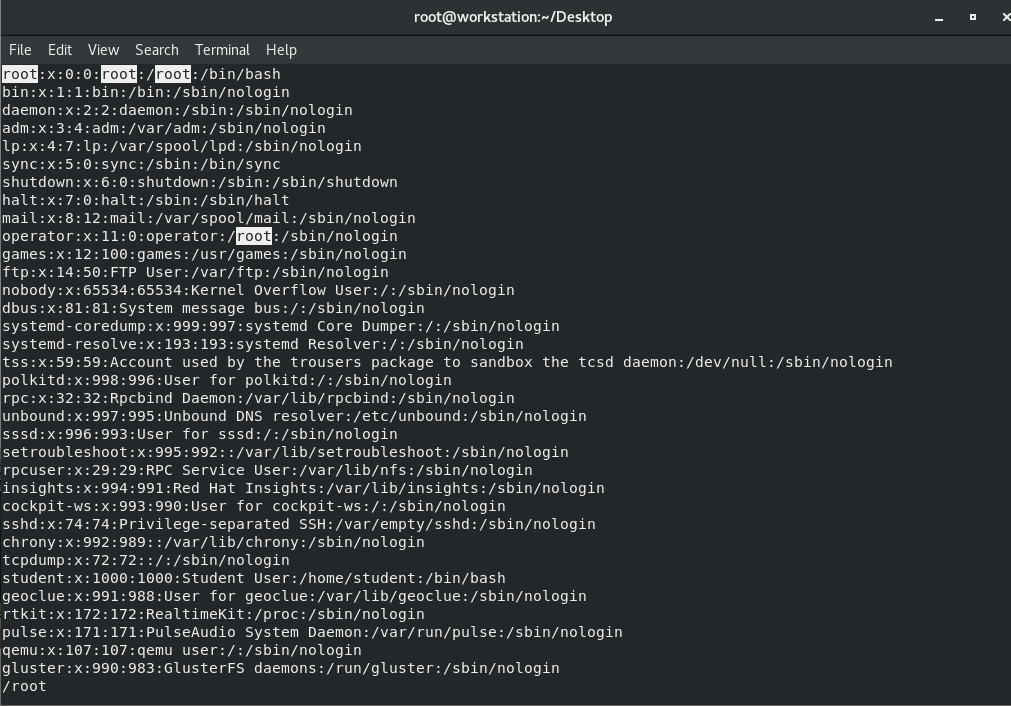Click the adm:x:3:4 line
Image resolution: width=1011 pixels, height=706 pixels.
164,128
